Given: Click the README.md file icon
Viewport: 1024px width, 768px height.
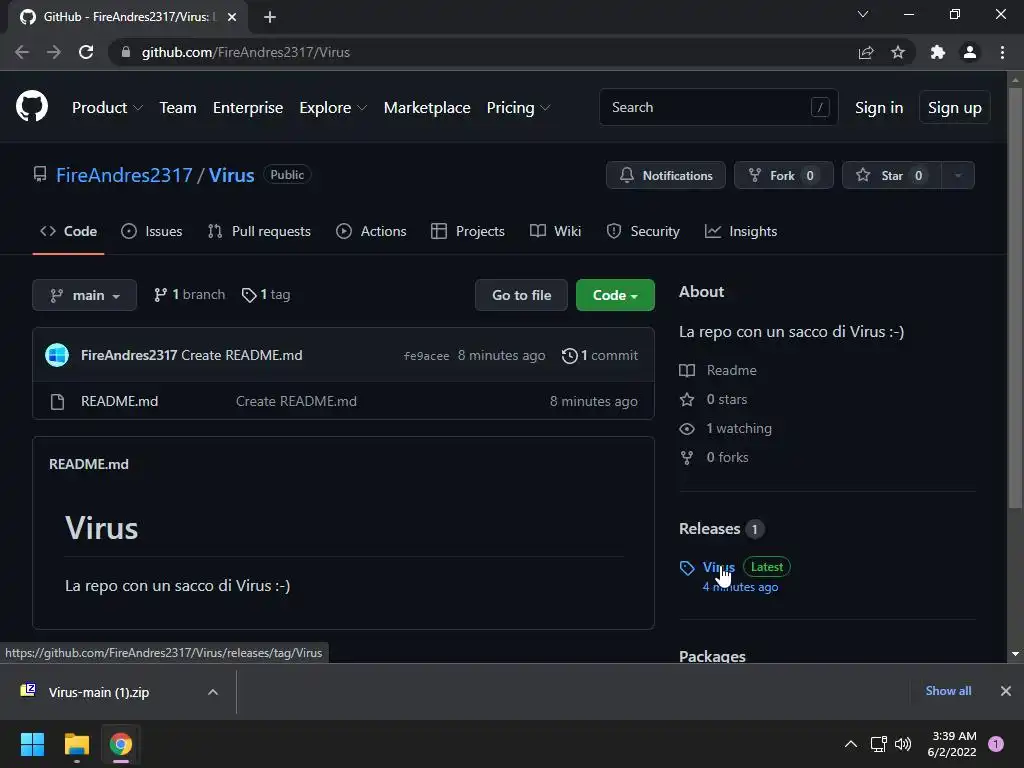Looking at the screenshot, I should 57,402.
